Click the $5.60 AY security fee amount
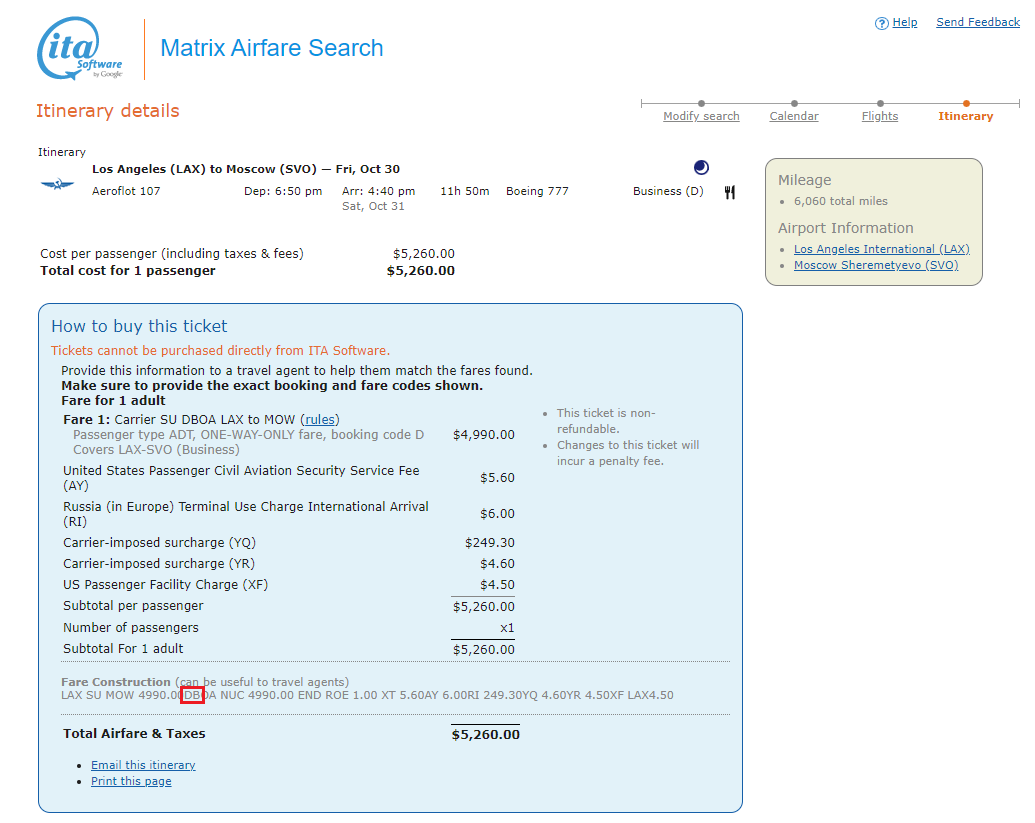 pyautogui.click(x=497, y=478)
